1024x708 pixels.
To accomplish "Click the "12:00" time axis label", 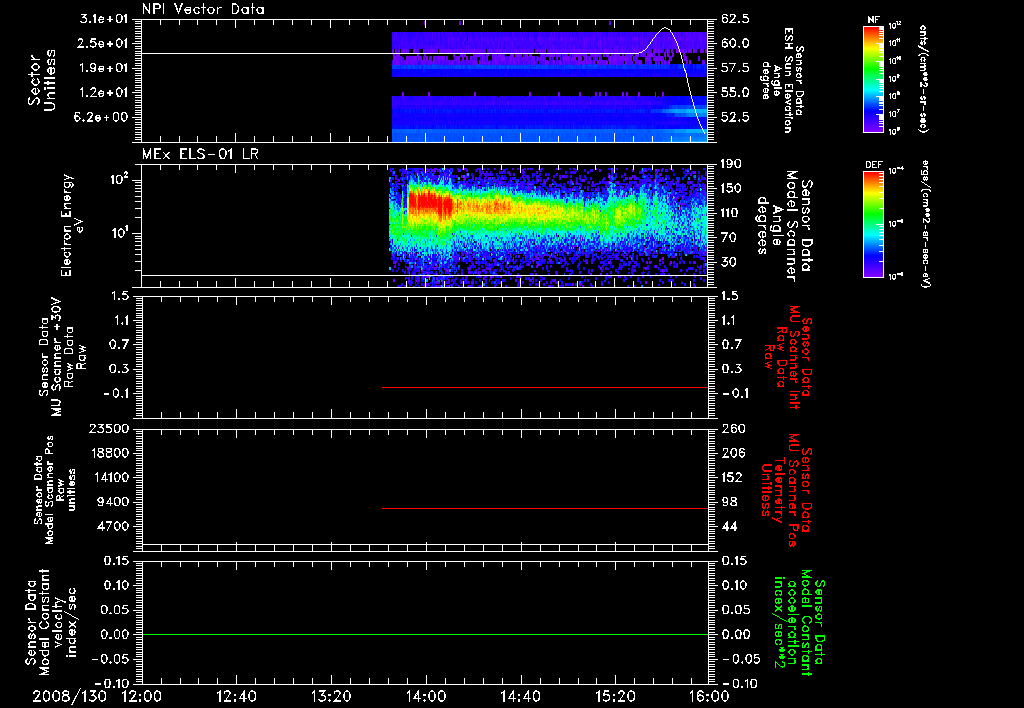I will (142, 696).
